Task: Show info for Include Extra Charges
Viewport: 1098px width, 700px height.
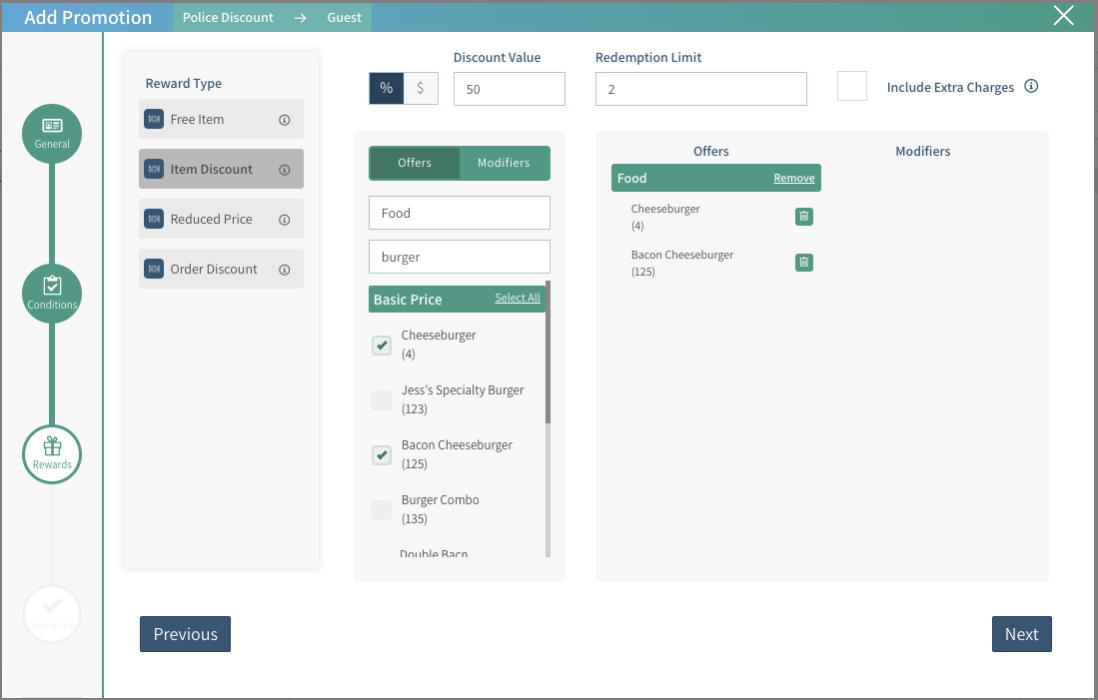Action: point(1031,87)
